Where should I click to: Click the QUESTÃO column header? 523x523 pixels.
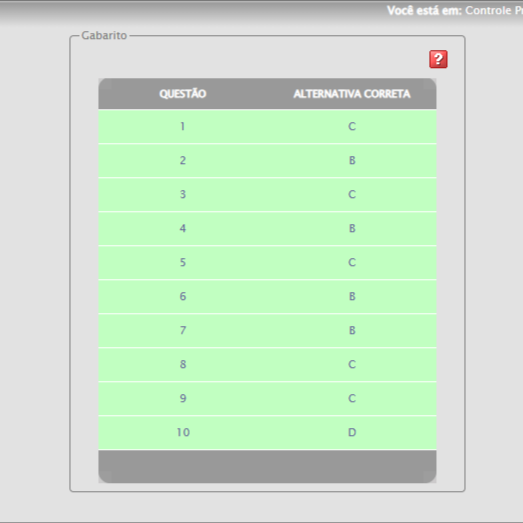click(x=182, y=94)
